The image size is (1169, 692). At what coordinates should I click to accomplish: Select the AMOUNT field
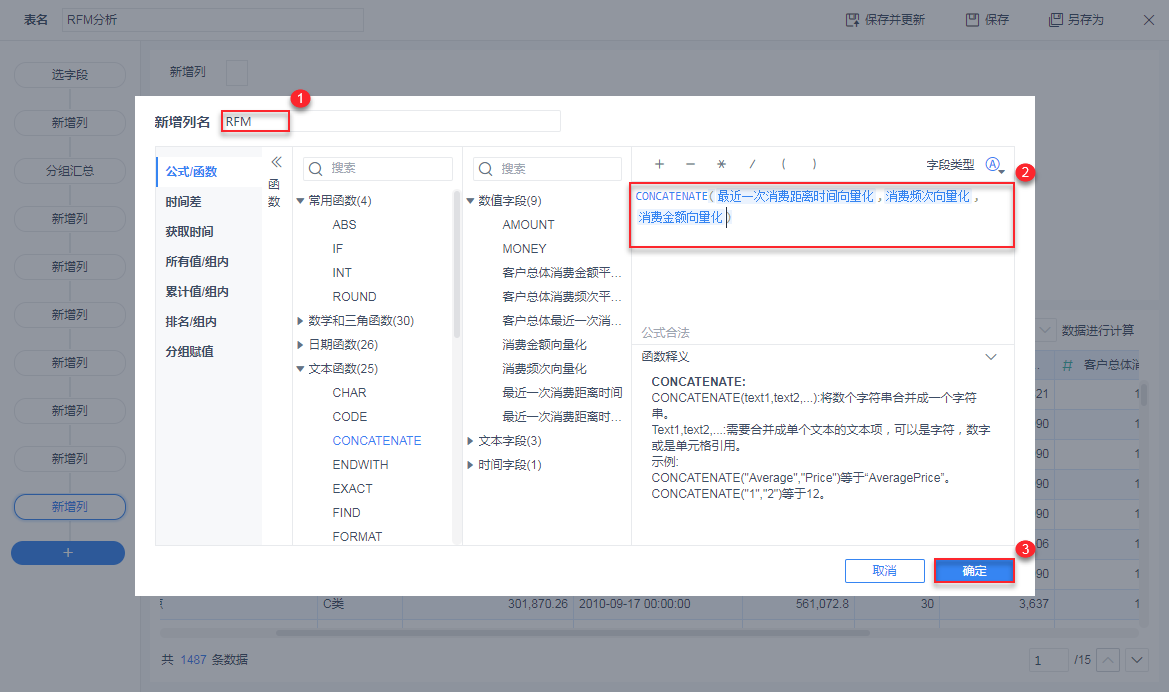point(529,224)
